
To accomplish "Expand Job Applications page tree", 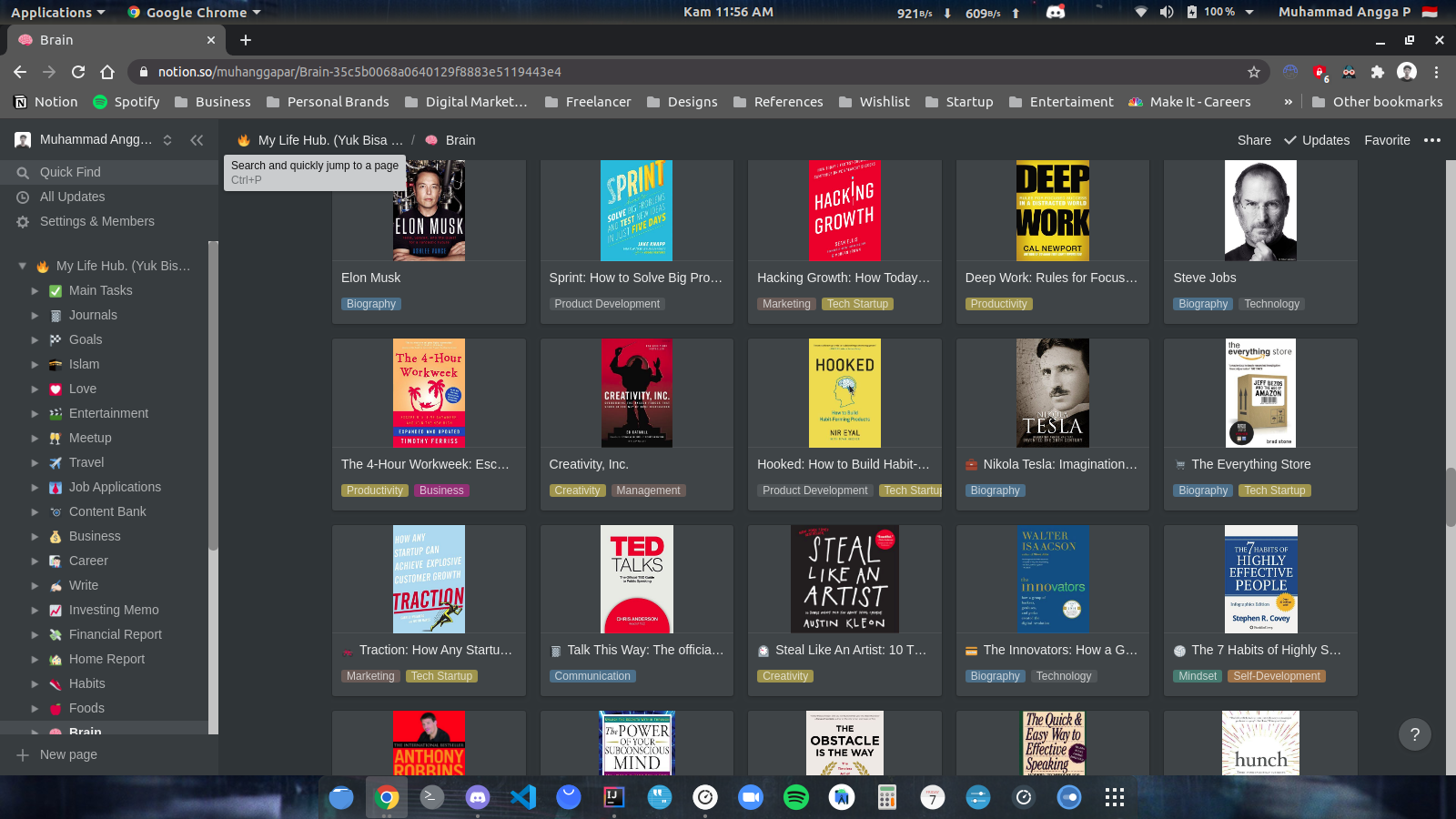I will click(x=35, y=487).
